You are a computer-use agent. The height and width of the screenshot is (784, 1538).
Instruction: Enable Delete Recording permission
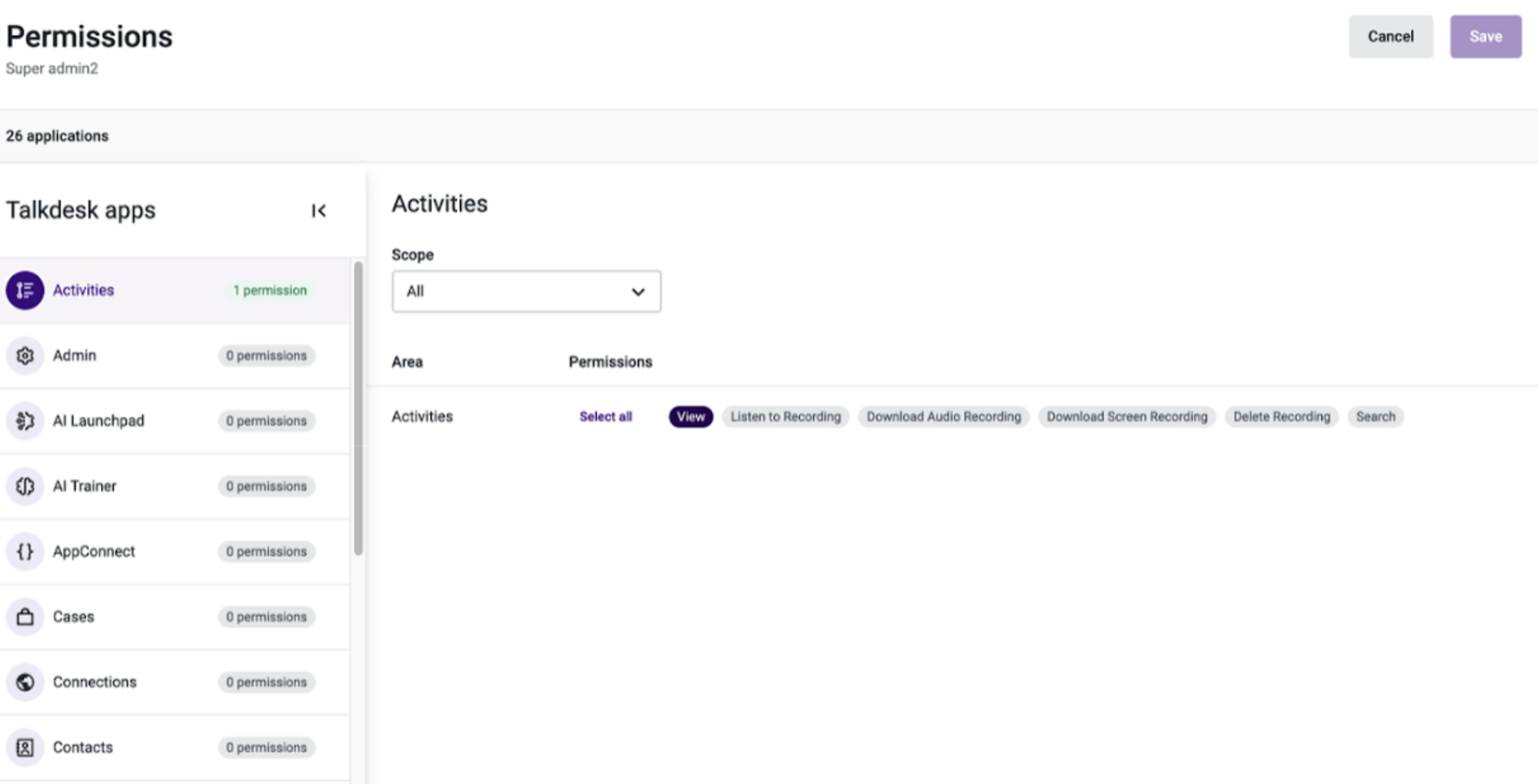pos(1281,417)
